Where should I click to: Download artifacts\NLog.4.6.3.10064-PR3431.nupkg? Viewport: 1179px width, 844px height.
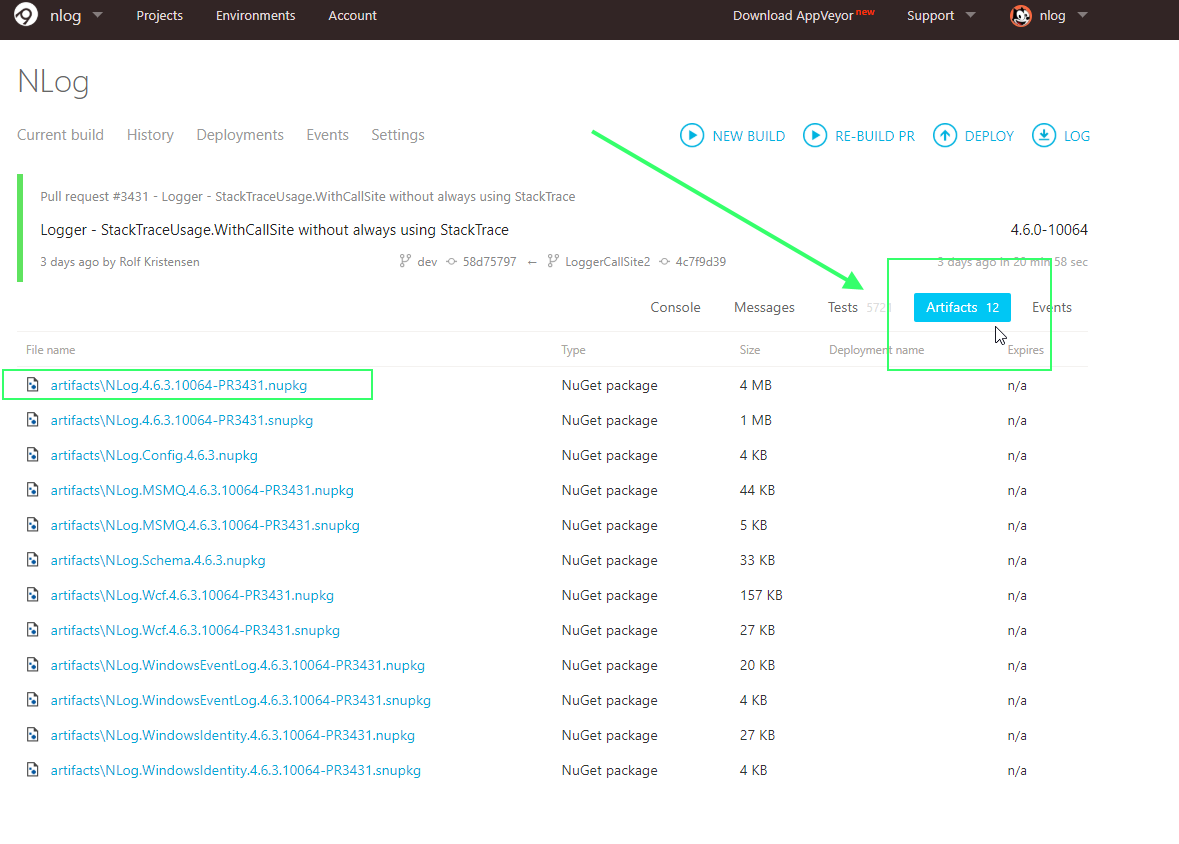point(179,384)
